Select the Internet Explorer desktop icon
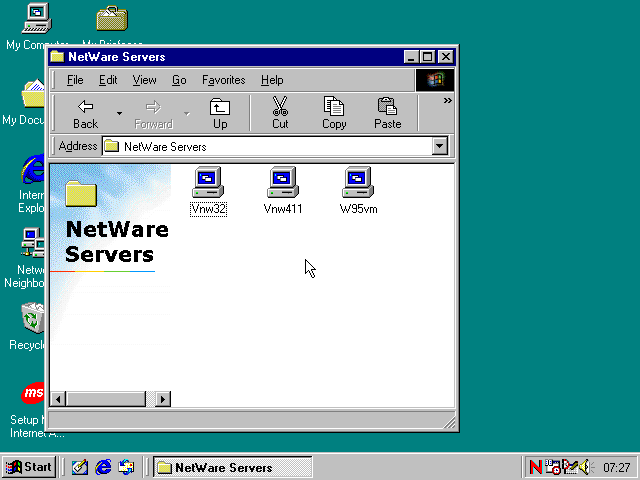Viewport: 640px width, 480px height. tap(33, 169)
